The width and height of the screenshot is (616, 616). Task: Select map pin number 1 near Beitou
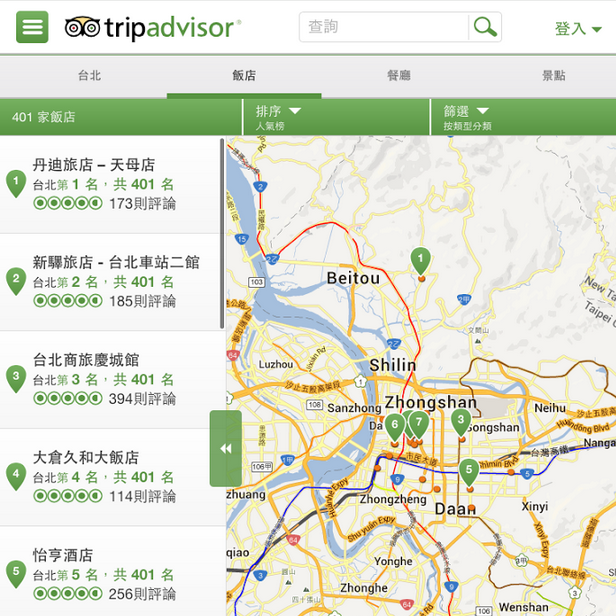pyautogui.click(x=421, y=261)
